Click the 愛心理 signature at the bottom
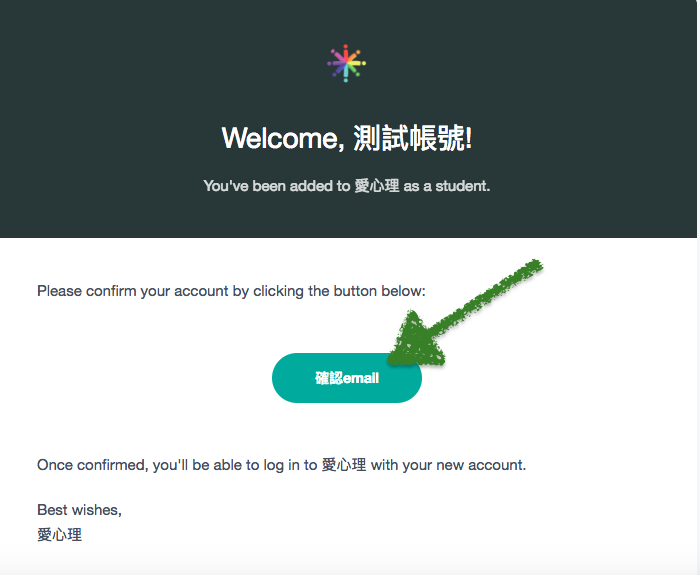Screen dimensions: 700x575 tap(59, 534)
